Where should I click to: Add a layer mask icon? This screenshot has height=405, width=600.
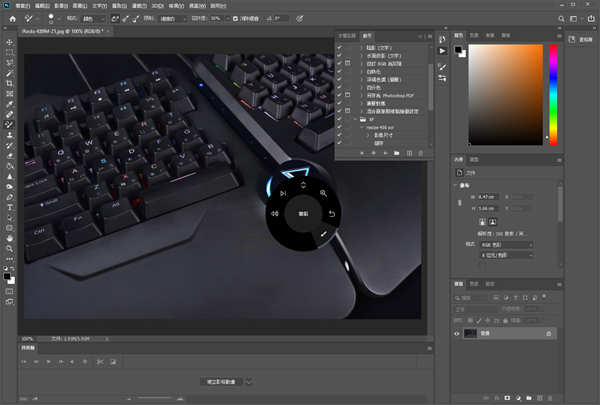coord(507,398)
